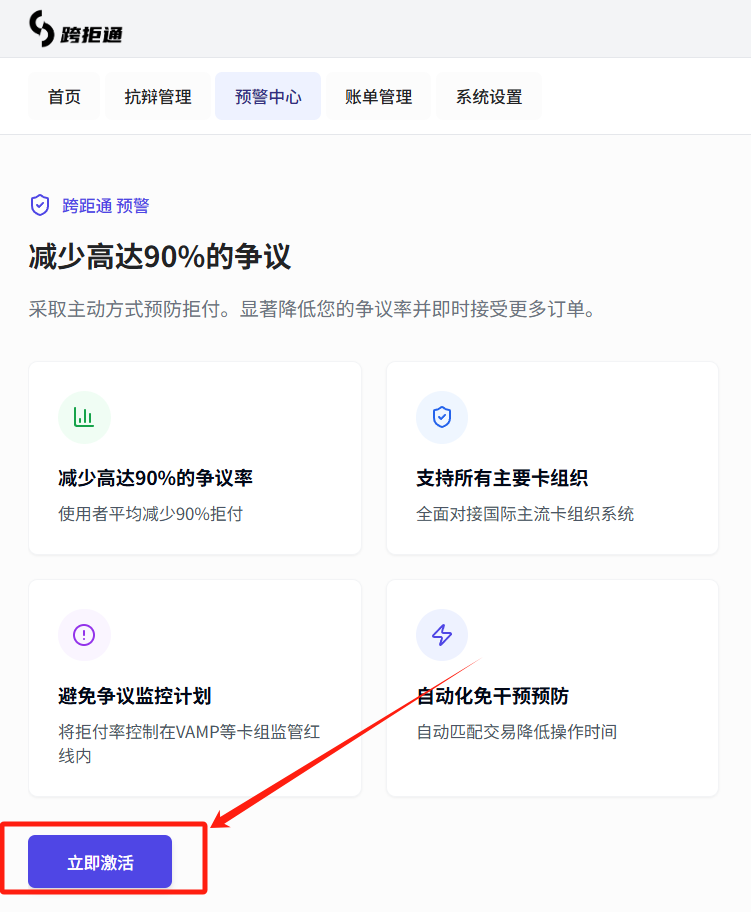Click the 跨拒通 logo in the header
The image size is (751, 912).
pos(76,28)
